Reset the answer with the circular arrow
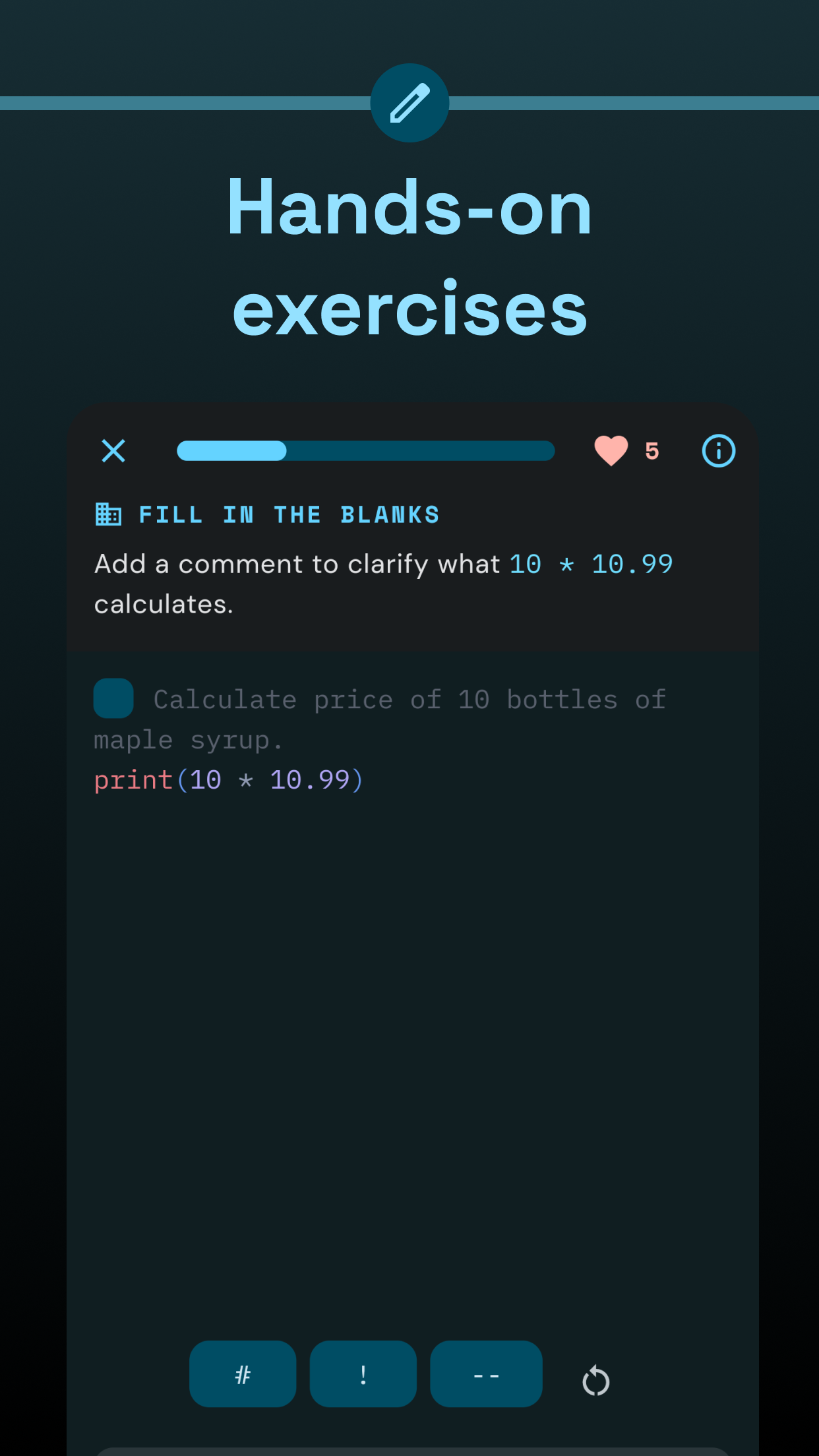The image size is (819, 1456). pos(595,1380)
